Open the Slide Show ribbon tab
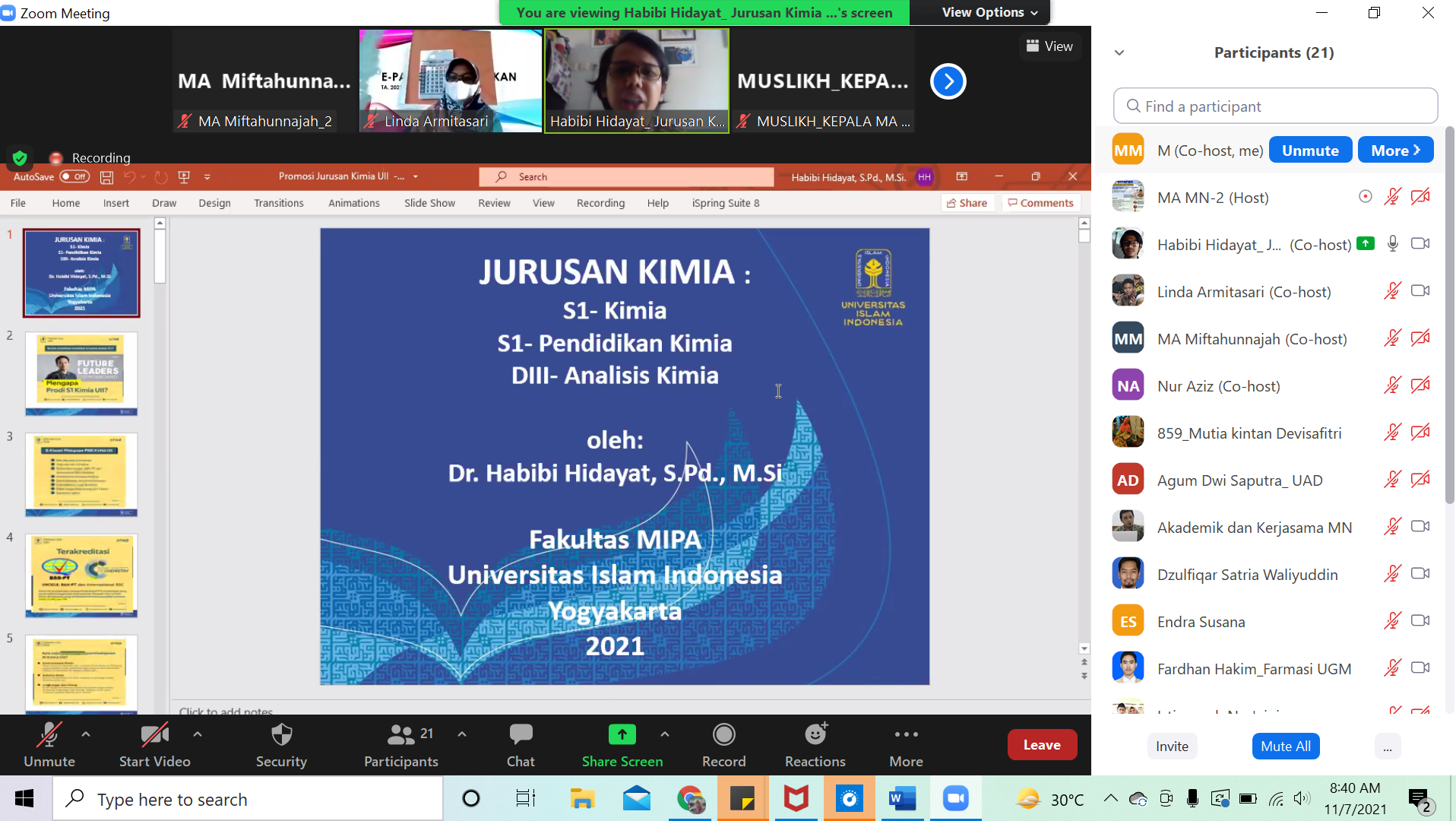 pyautogui.click(x=429, y=203)
